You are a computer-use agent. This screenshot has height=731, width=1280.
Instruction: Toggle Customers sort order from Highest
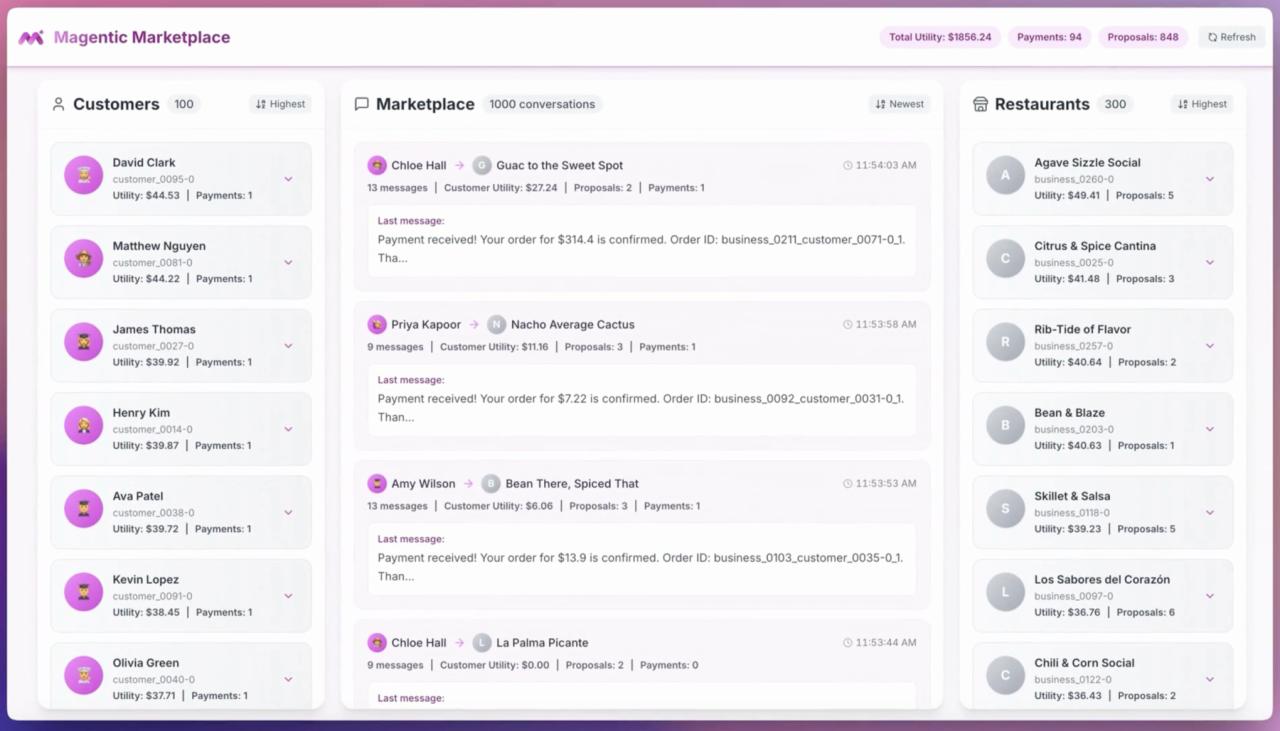pyautogui.click(x=280, y=104)
